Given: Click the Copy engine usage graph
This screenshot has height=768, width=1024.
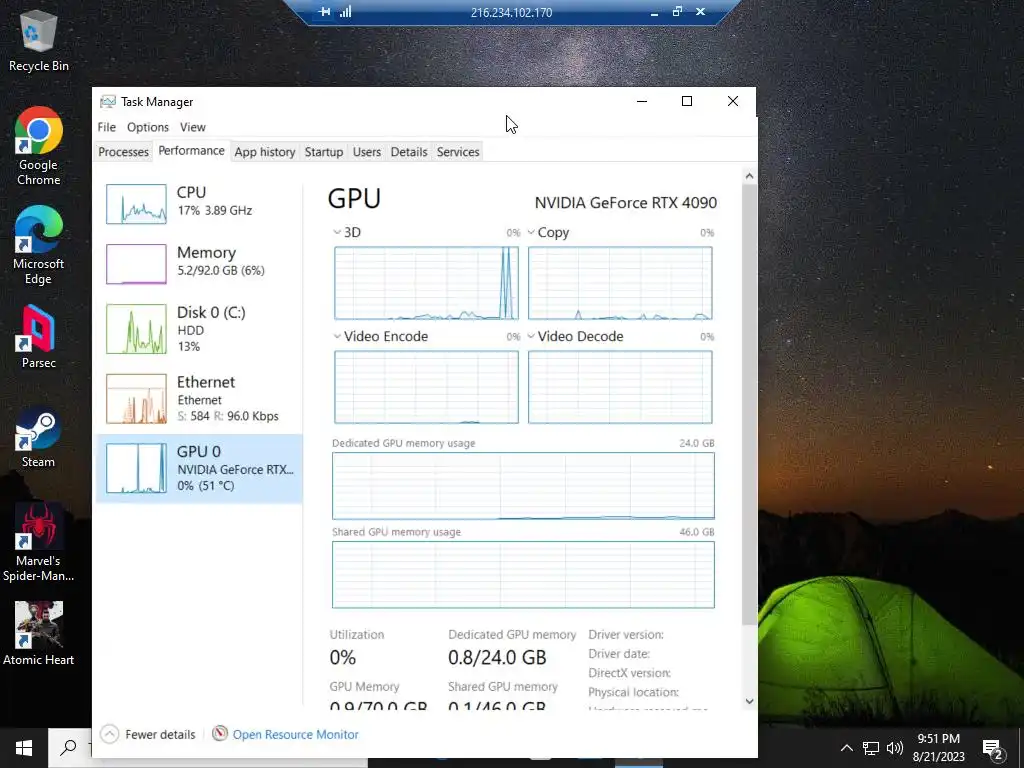Looking at the screenshot, I should pos(620,283).
